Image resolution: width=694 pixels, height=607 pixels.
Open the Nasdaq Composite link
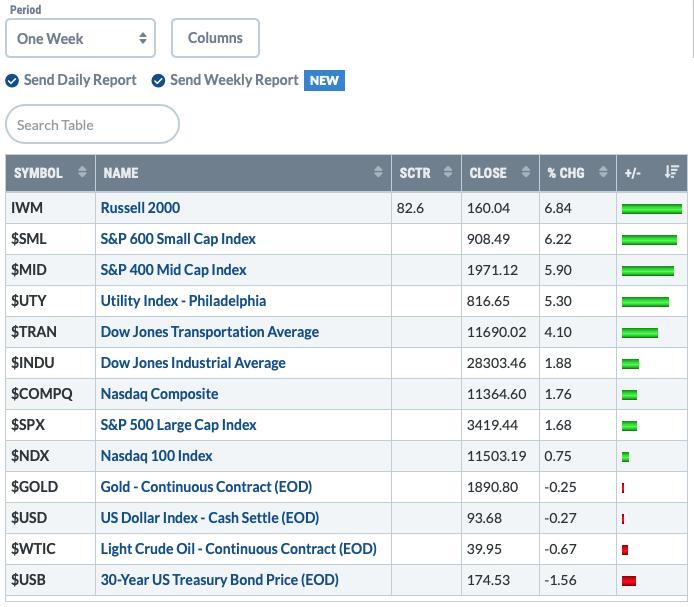tap(160, 394)
